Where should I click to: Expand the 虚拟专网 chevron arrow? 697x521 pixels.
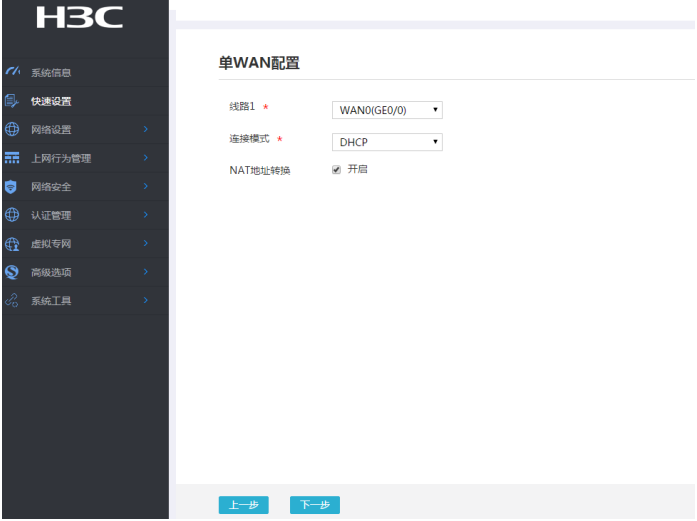[x=146, y=243]
